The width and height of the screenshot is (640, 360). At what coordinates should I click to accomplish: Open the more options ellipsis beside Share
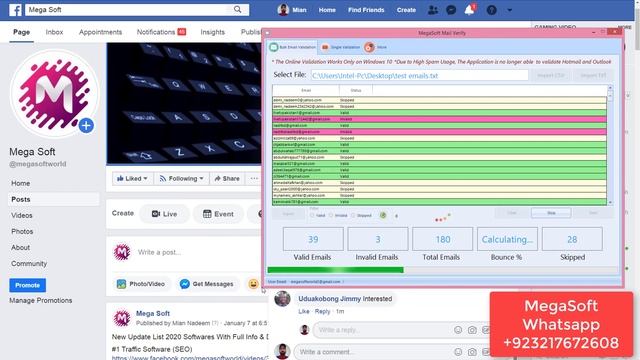pyautogui.click(x=254, y=178)
